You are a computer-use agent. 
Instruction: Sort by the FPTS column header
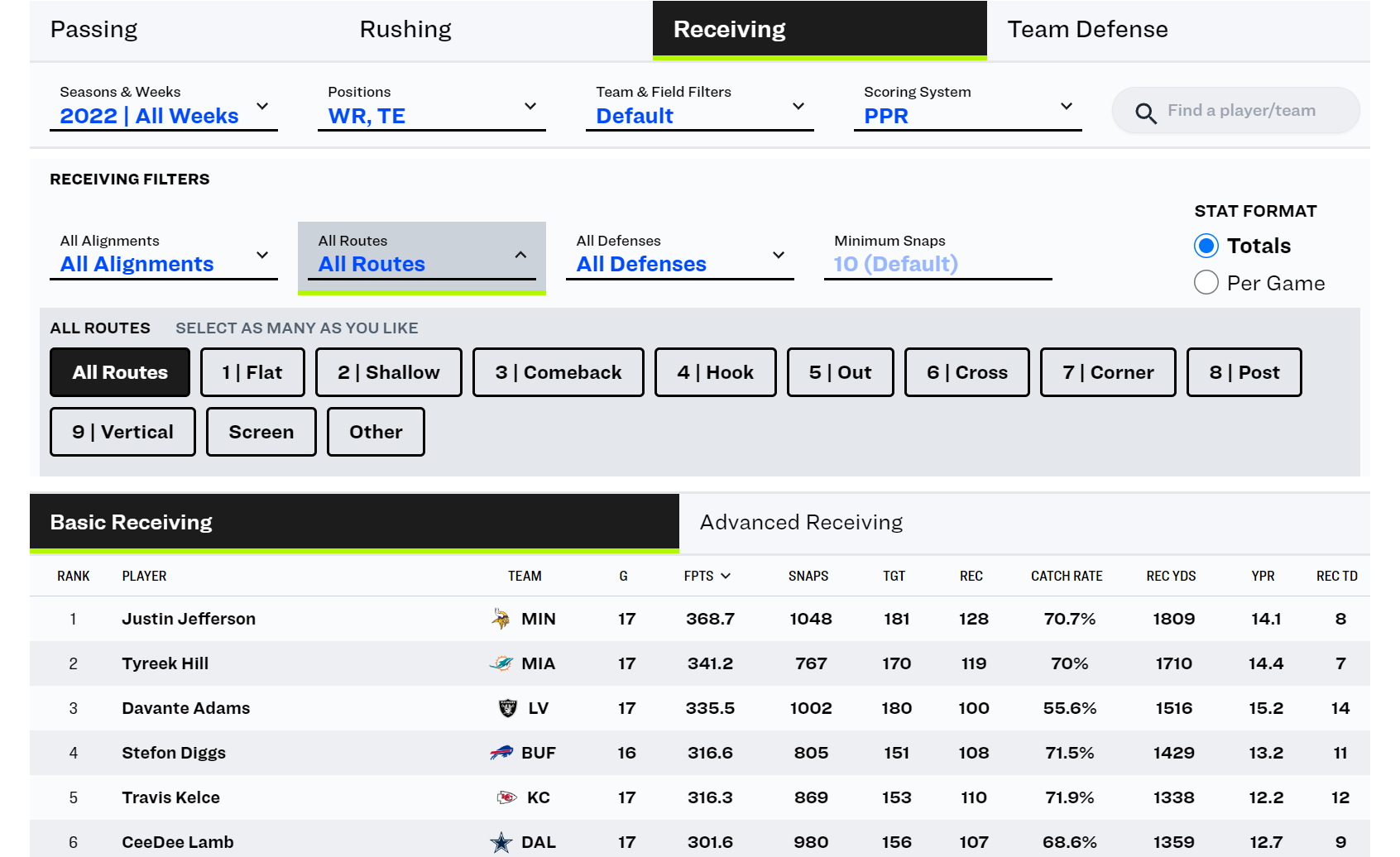click(x=707, y=576)
